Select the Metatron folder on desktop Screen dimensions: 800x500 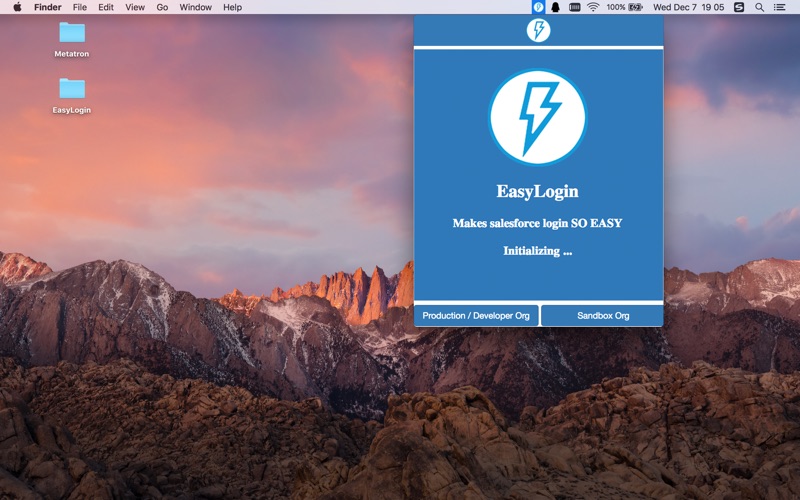71,39
